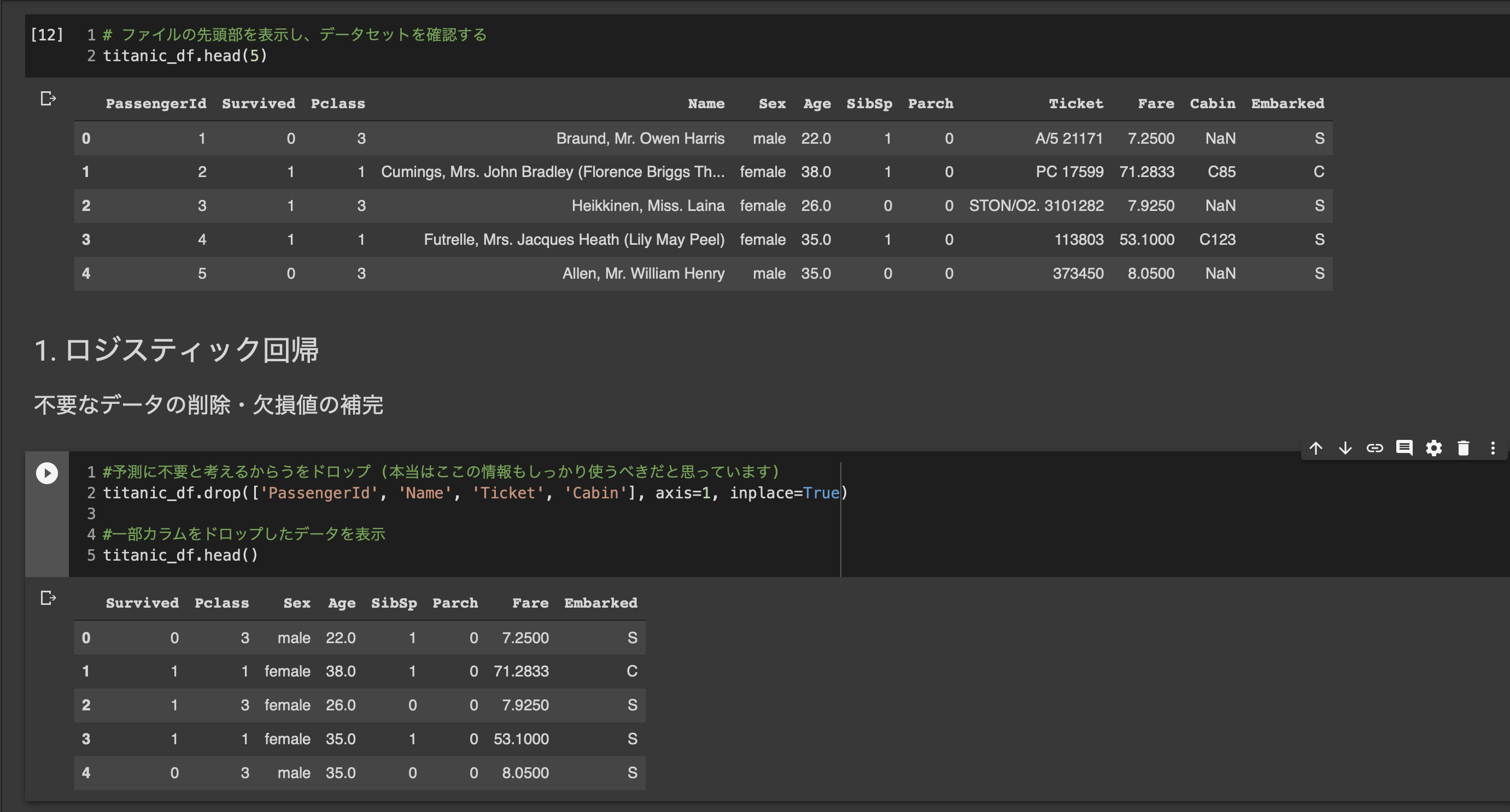Image resolution: width=1510 pixels, height=812 pixels.
Task: Place cursor on titanic_df.head(5) code line
Action: (x=185, y=56)
